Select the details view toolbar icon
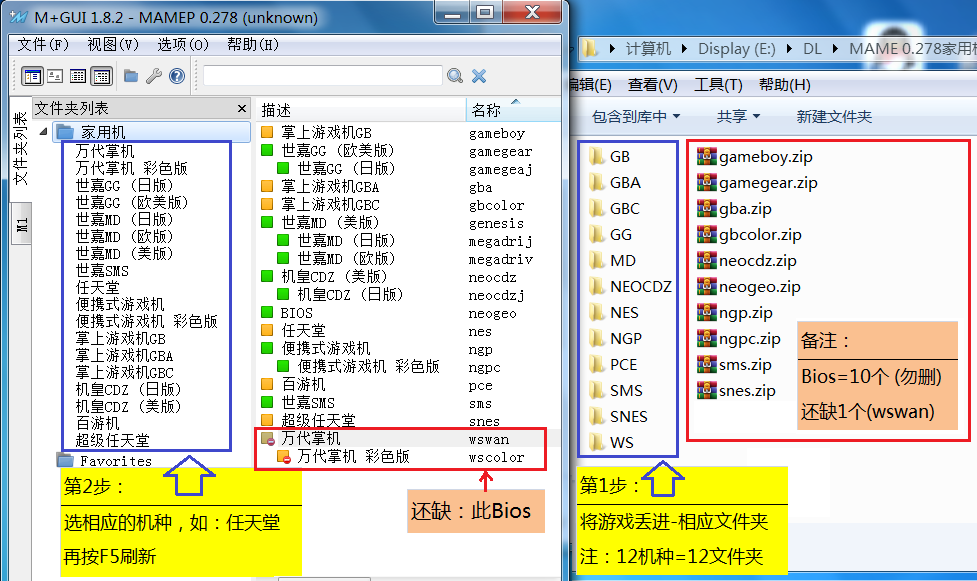 pyautogui.click(x=102, y=76)
